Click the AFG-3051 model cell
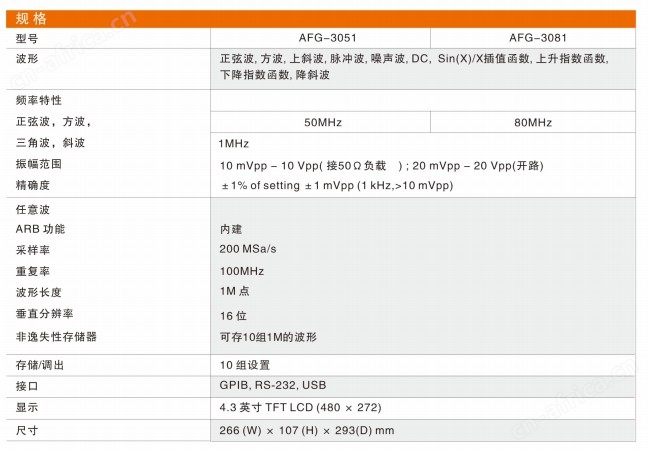 point(328,38)
